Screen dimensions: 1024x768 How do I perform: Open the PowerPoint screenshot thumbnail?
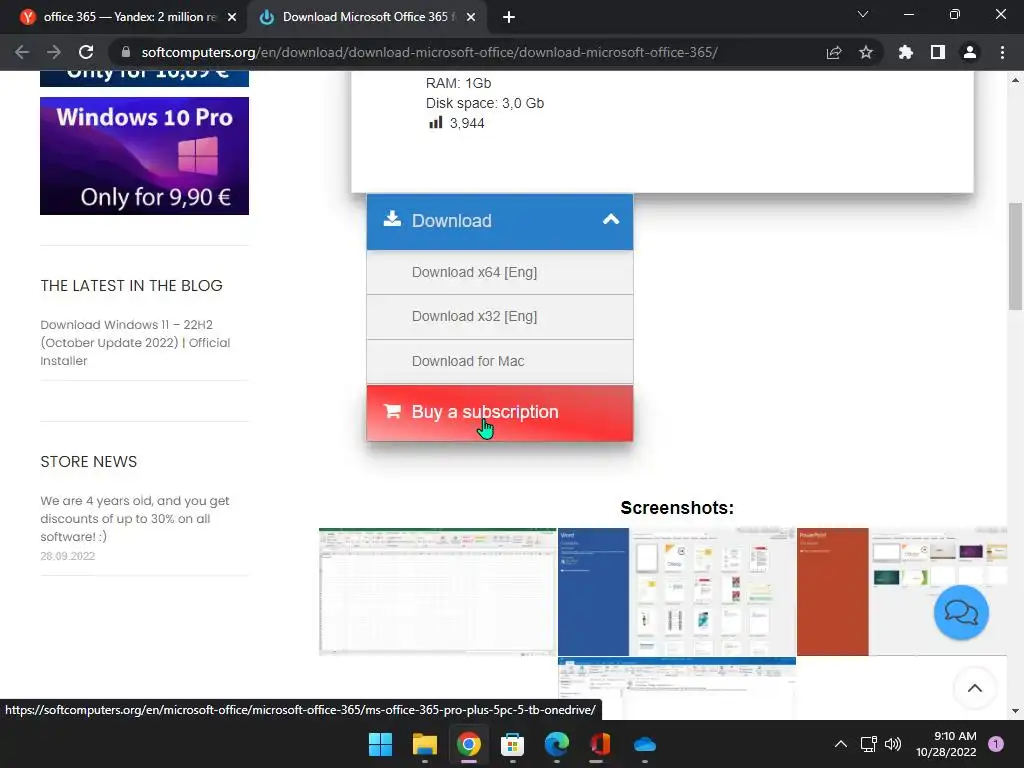pyautogui.click(x=902, y=591)
